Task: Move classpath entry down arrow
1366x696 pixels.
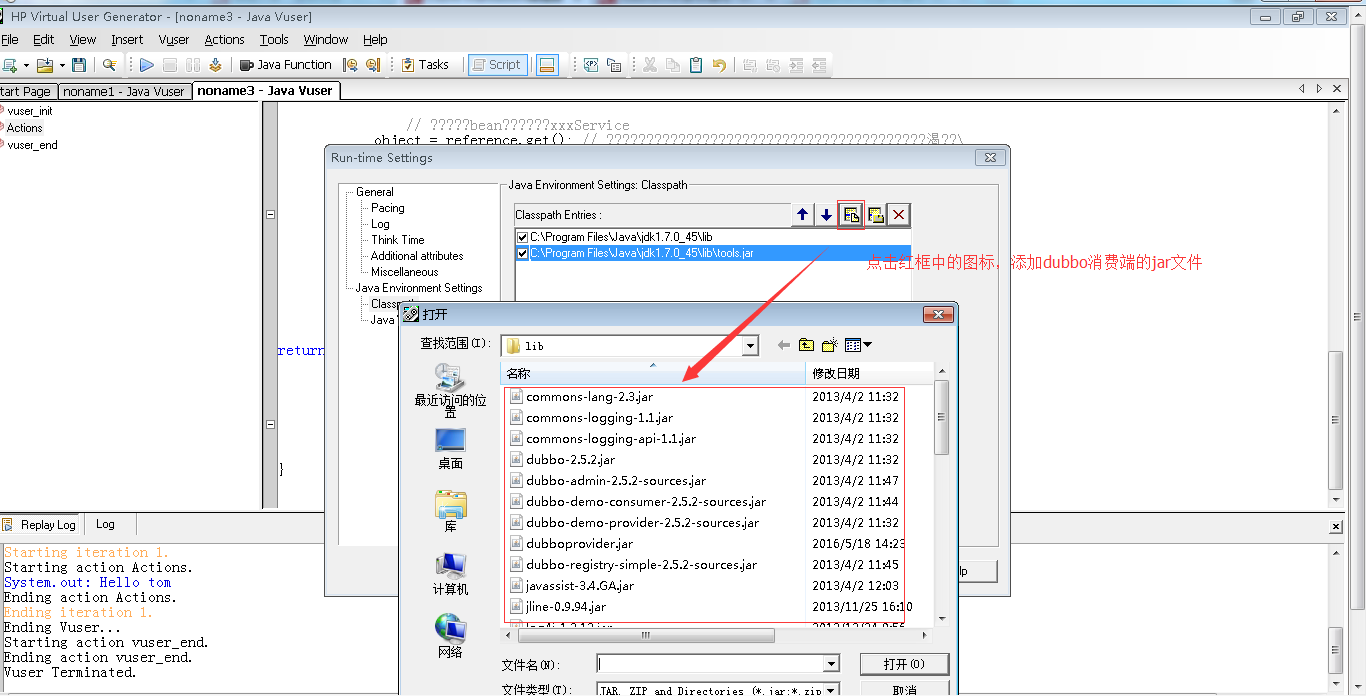Action: coord(826,215)
